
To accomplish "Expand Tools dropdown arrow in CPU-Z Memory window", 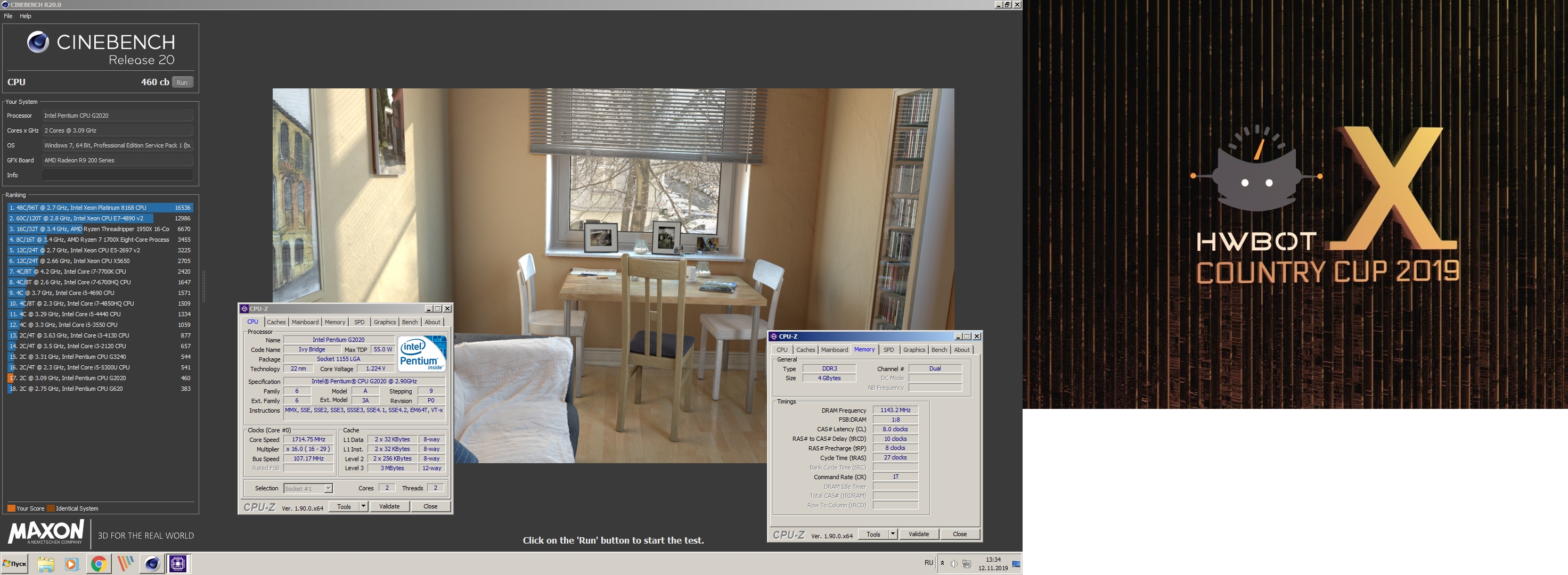I will (893, 533).
